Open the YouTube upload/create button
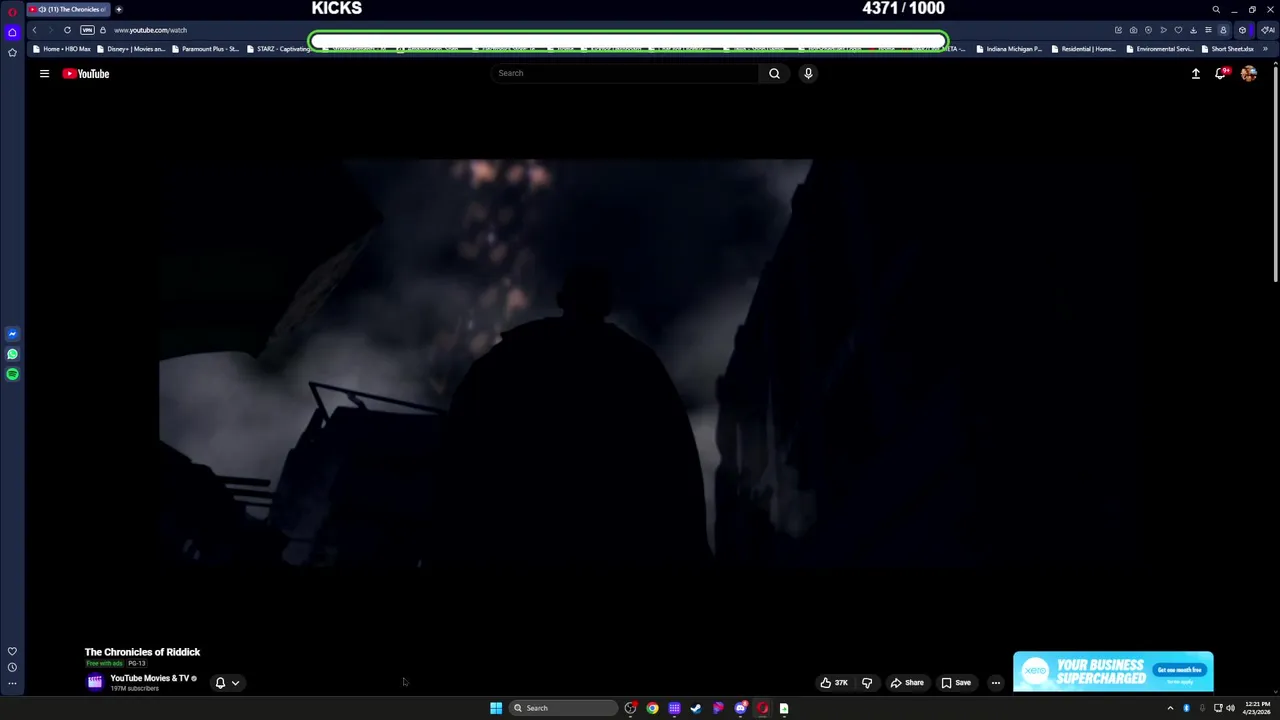1280x720 pixels. [x=1195, y=73]
